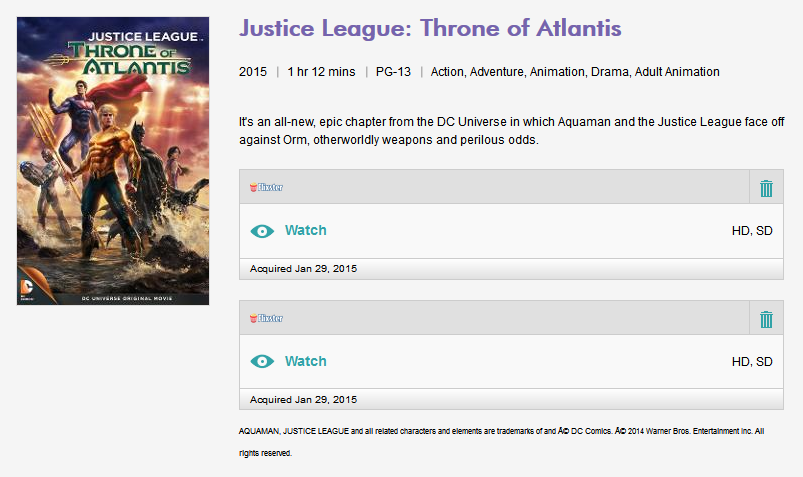Click the Throne of Atlantis poster thumbnail
The width and height of the screenshot is (803, 477).
[113, 160]
